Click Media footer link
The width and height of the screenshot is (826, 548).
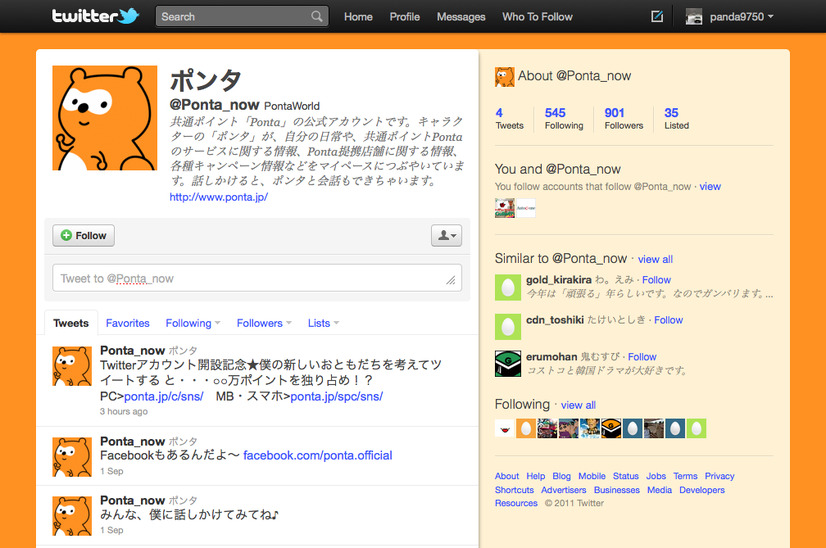(x=660, y=490)
